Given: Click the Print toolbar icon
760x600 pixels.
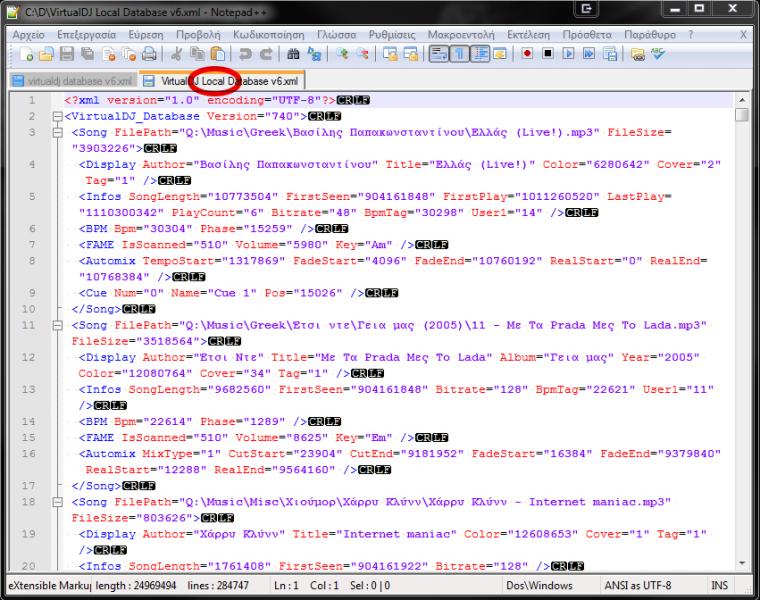Looking at the screenshot, I should coord(149,54).
